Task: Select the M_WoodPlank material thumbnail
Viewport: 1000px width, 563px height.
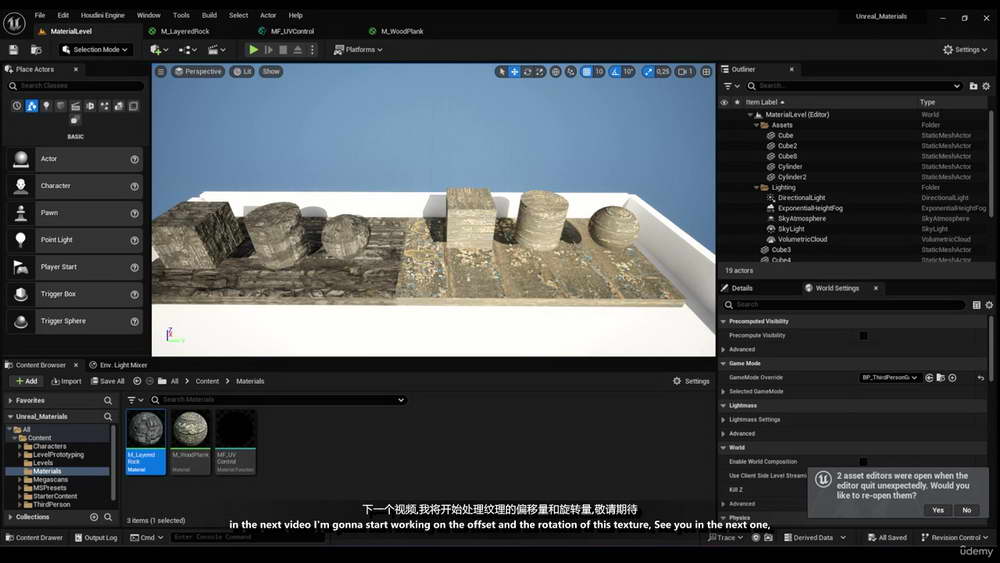Action: tap(191, 442)
